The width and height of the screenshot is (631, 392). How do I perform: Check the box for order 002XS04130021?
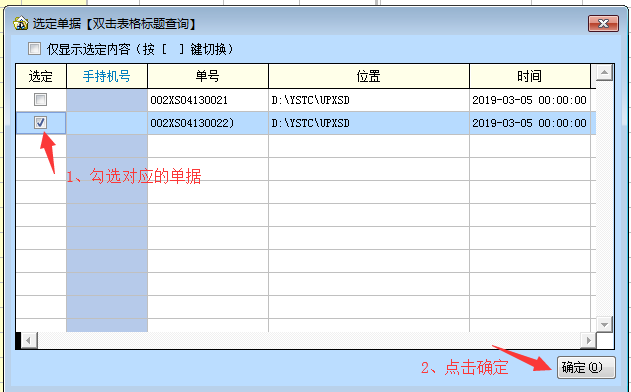40,99
